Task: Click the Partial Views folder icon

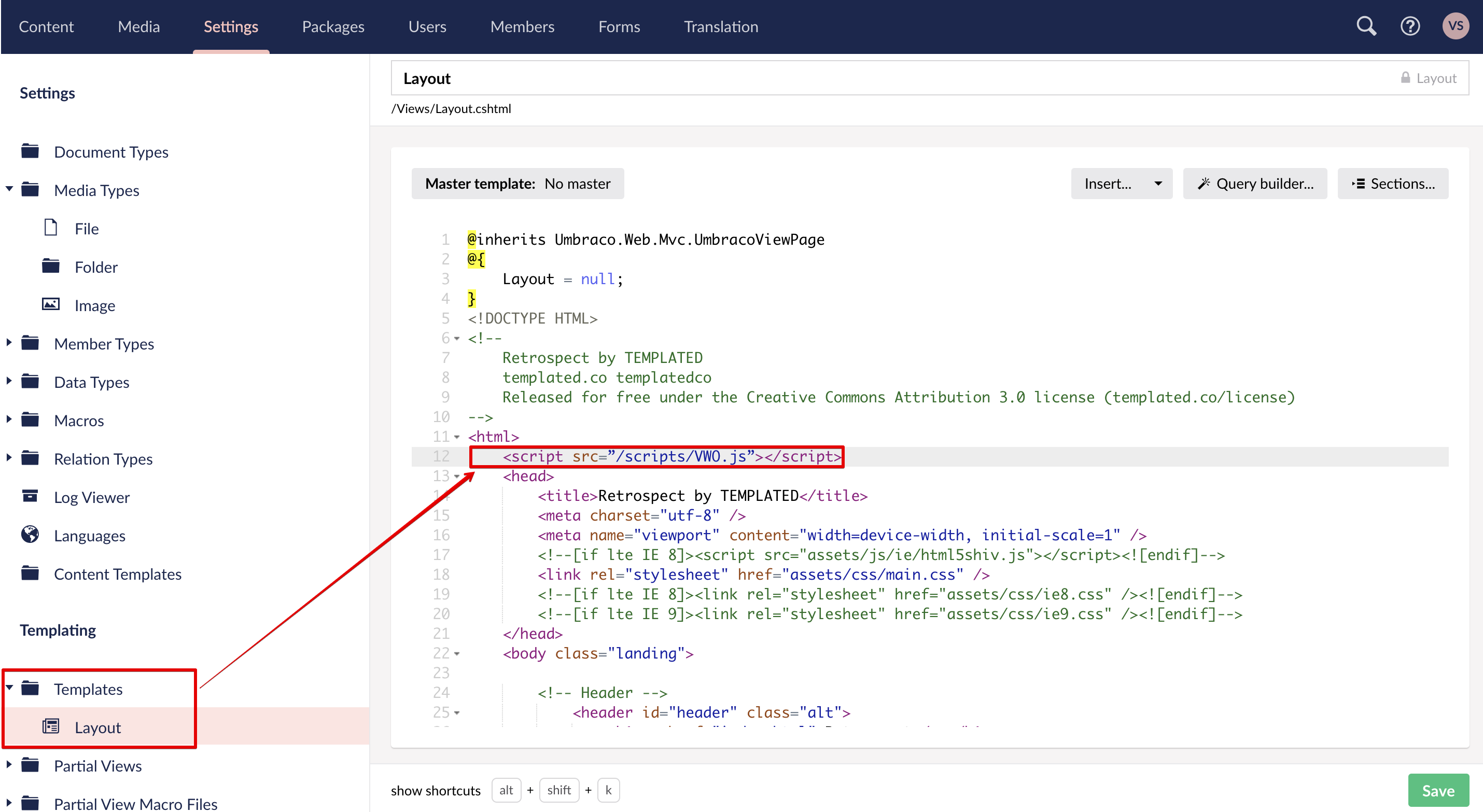Action: point(30,765)
